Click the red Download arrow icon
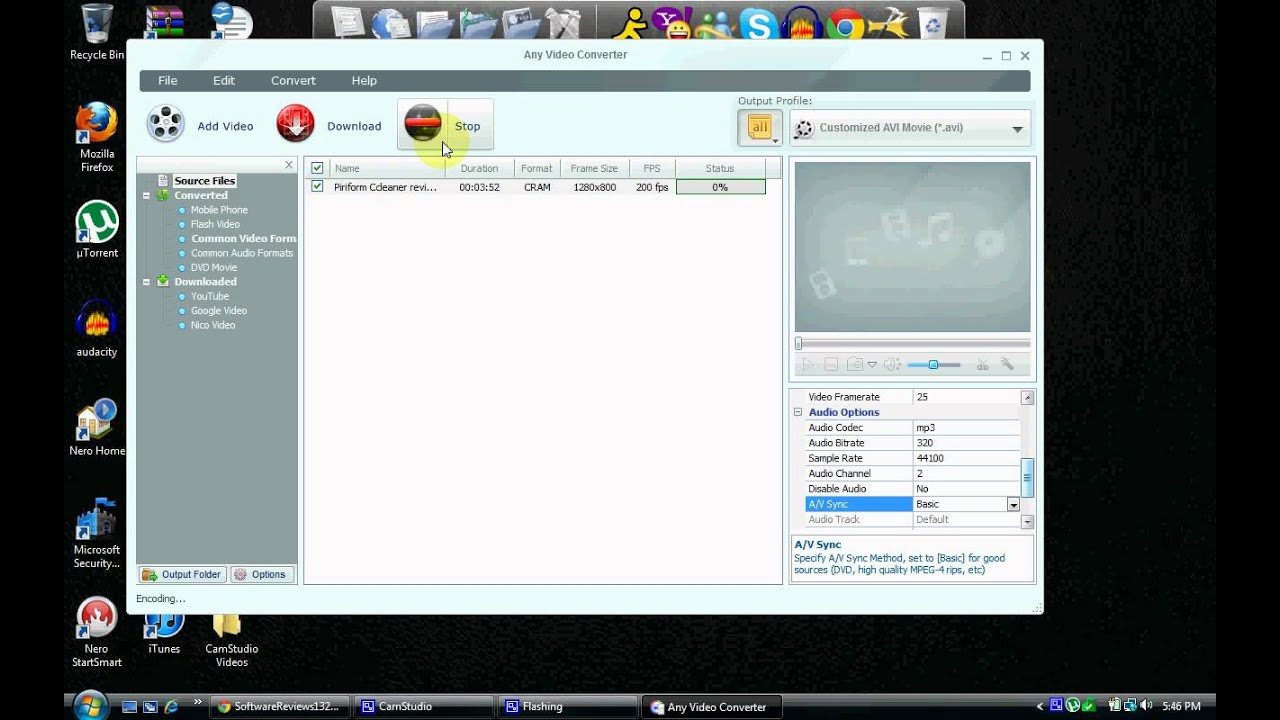 pos(295,124)
